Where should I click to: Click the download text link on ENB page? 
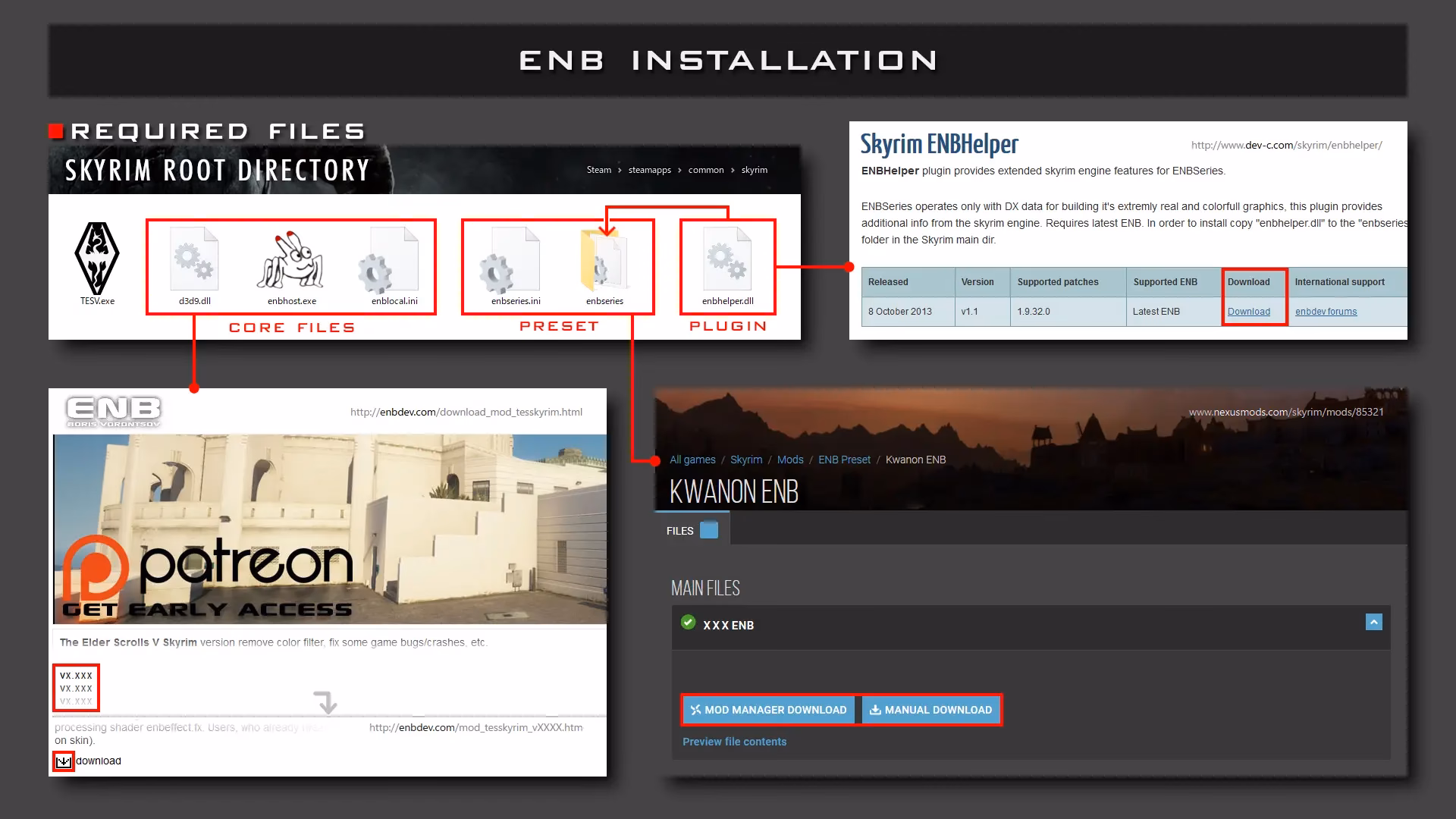pyautogui.click(x=99, y=761)
